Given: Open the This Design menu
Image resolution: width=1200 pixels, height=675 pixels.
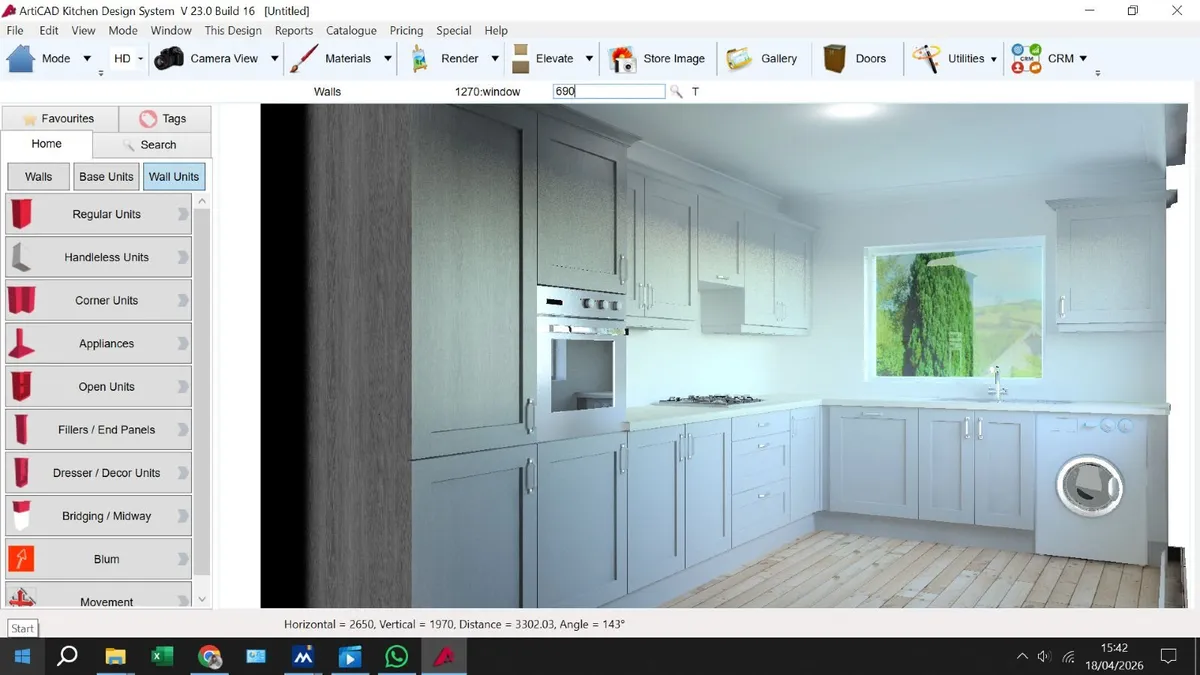Looking at the screenshot, I should click(233, 30).
